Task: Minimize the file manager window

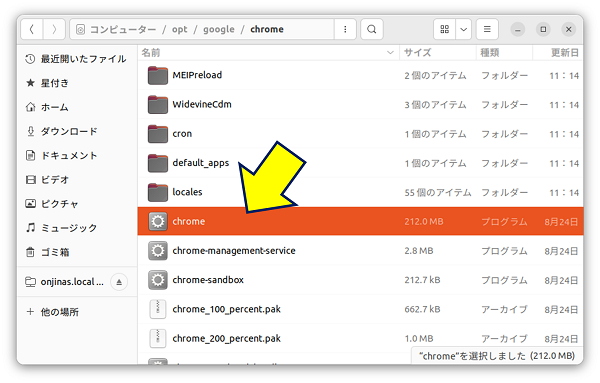Action: [517, 29]
